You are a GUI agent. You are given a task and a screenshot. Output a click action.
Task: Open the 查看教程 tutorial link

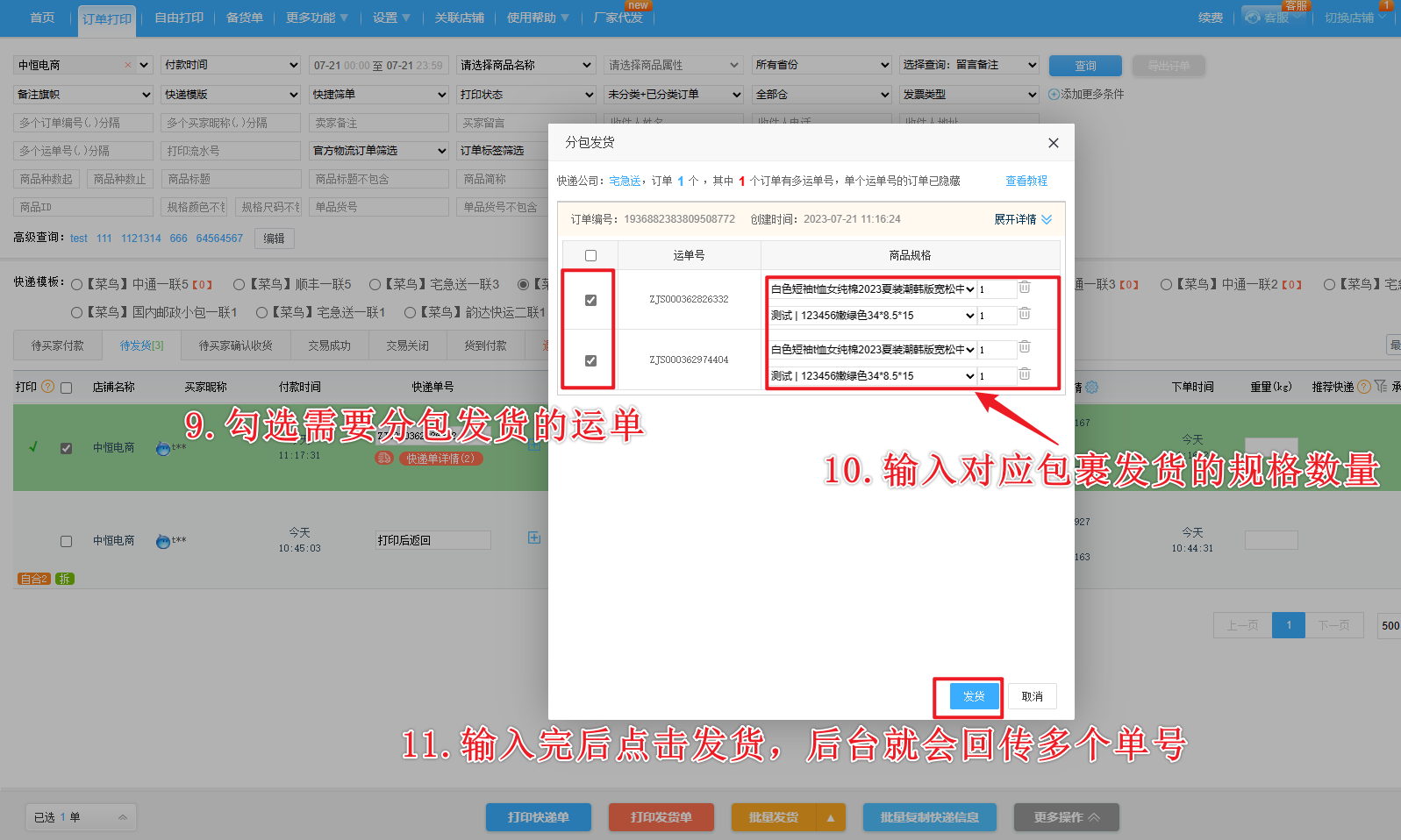pos(1026,181)
